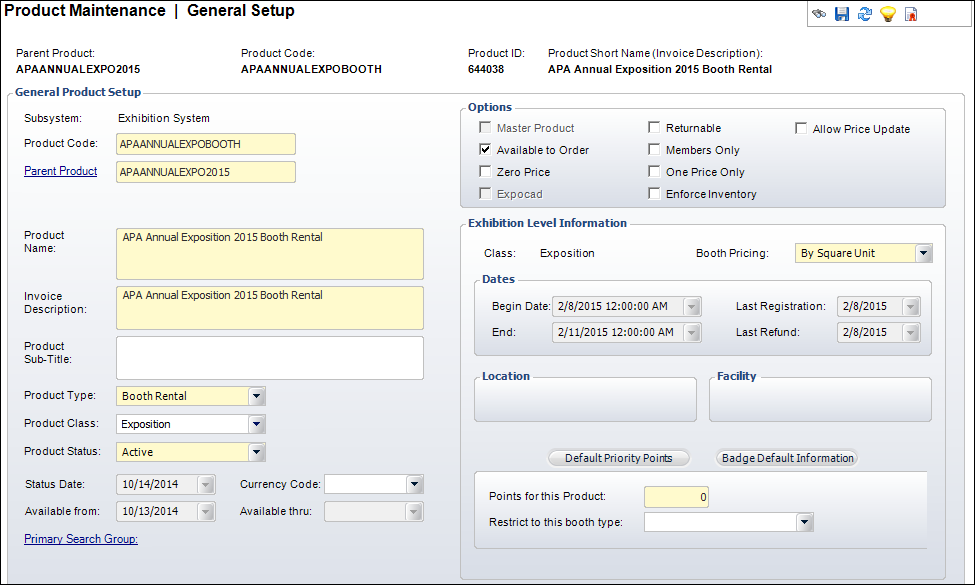The width and height of the screenshot is (975, 585).
Task: Open the Parent Product link
Action: point(60,171)
